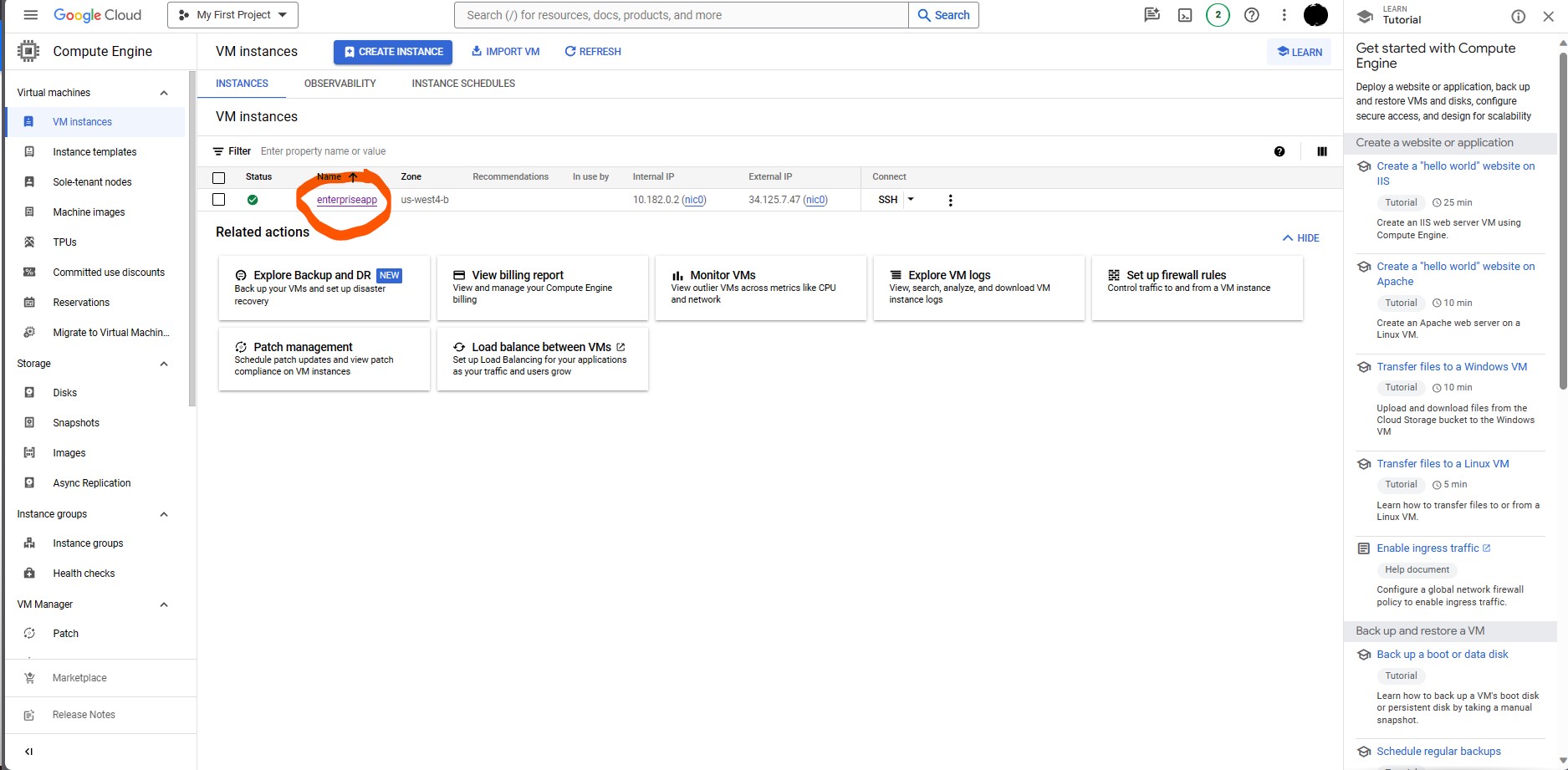Click the Name column sort arrow
The width and height of the screenshot is (1568, 770).
pos(353,176)
